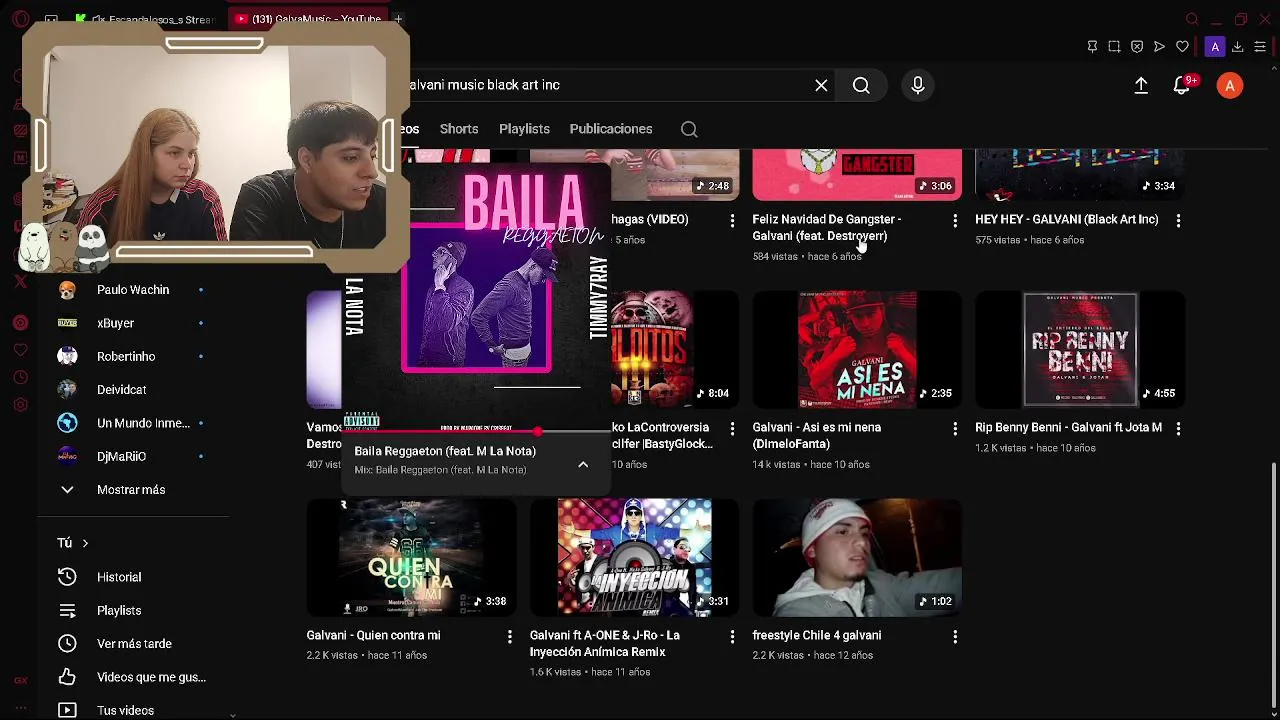Open the purple A extension icon
Viewport: 1280px width, 720px height.
coord(1215,47)
